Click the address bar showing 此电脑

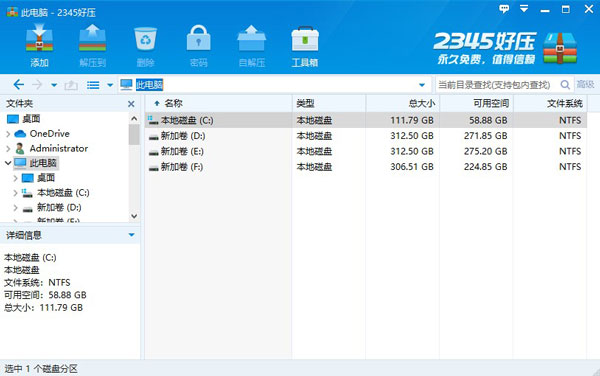(273, 85)
